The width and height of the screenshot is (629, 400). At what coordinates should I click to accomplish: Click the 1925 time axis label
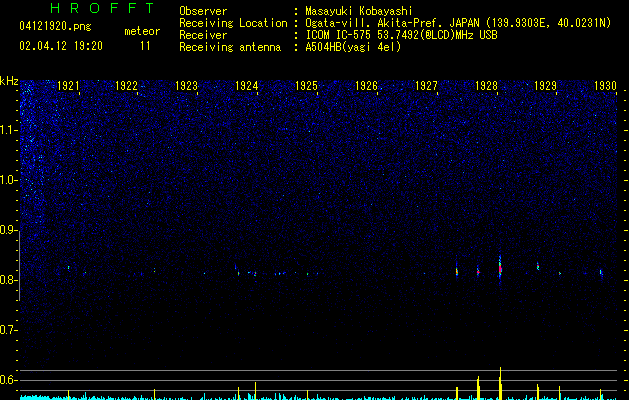point(306,86)
